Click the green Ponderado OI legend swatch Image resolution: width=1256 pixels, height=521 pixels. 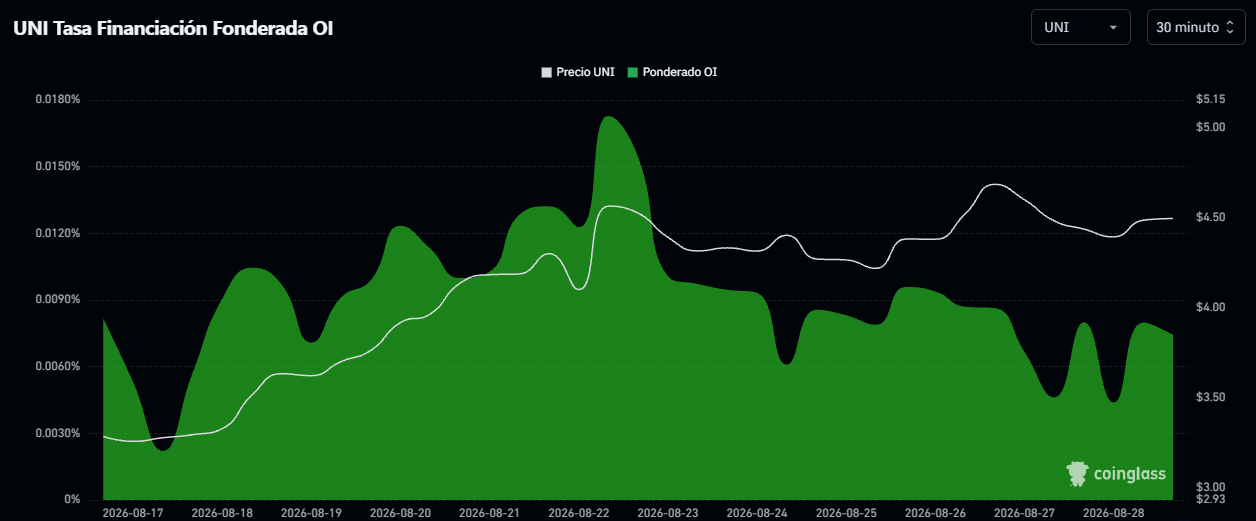633,72
